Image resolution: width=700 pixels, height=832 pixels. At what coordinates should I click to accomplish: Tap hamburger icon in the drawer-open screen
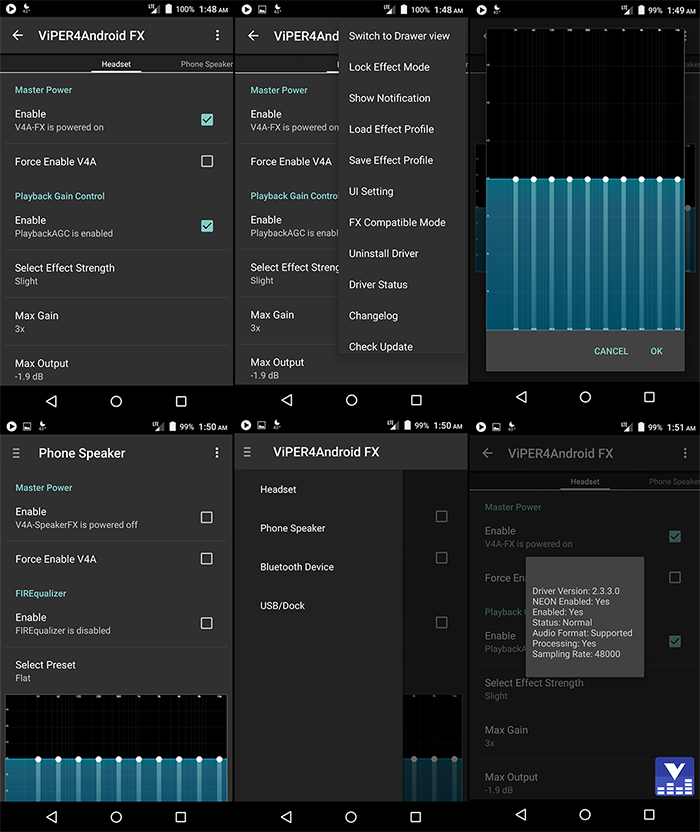(247, 452)
